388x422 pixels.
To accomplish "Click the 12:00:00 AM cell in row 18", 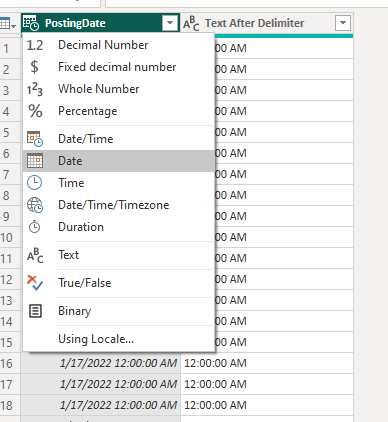I will click(x=267, y=405).
